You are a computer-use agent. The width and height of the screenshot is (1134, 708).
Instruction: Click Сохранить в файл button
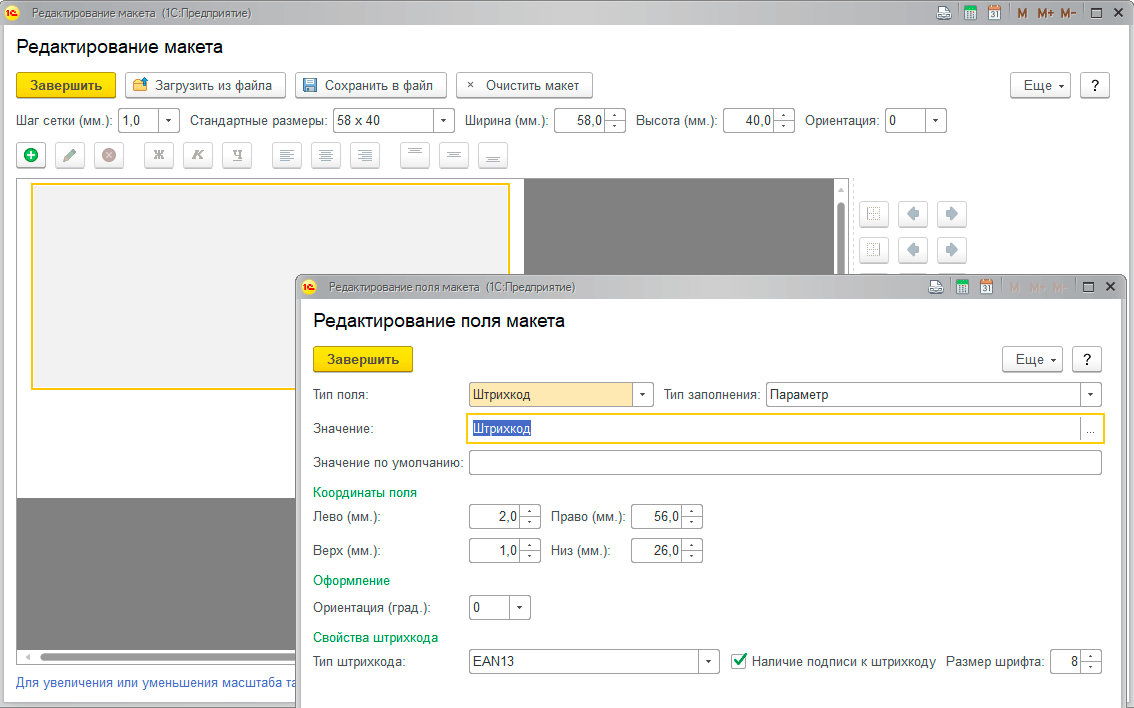[x=370, y=85]
